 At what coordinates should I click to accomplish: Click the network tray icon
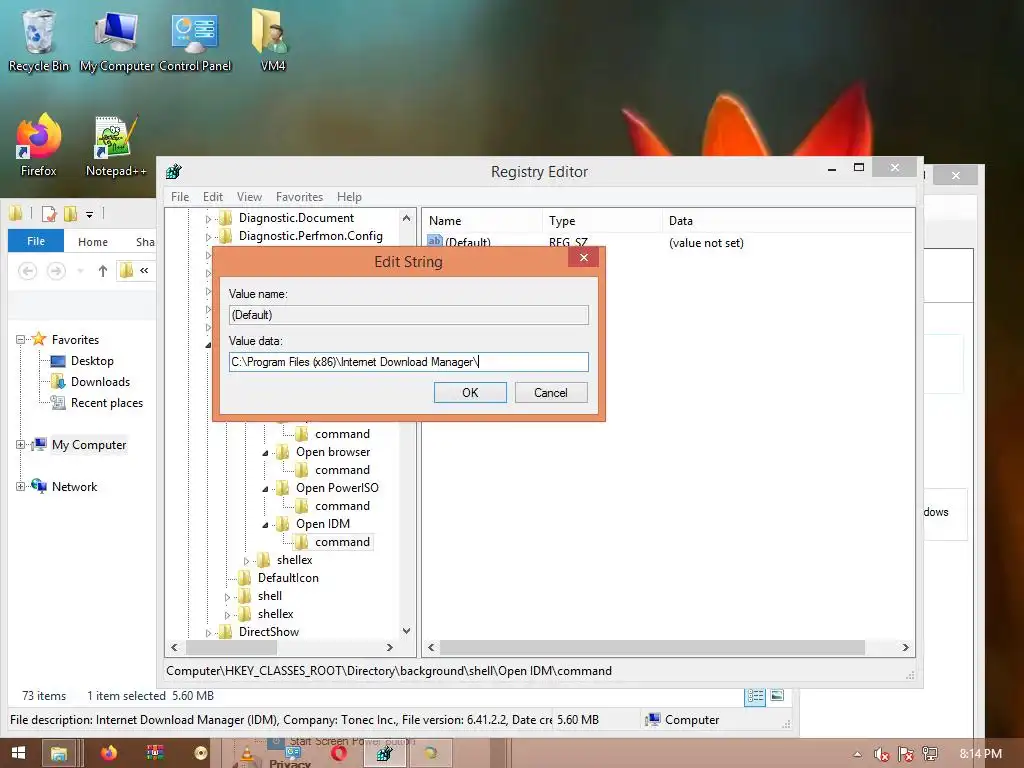point(930,754)
